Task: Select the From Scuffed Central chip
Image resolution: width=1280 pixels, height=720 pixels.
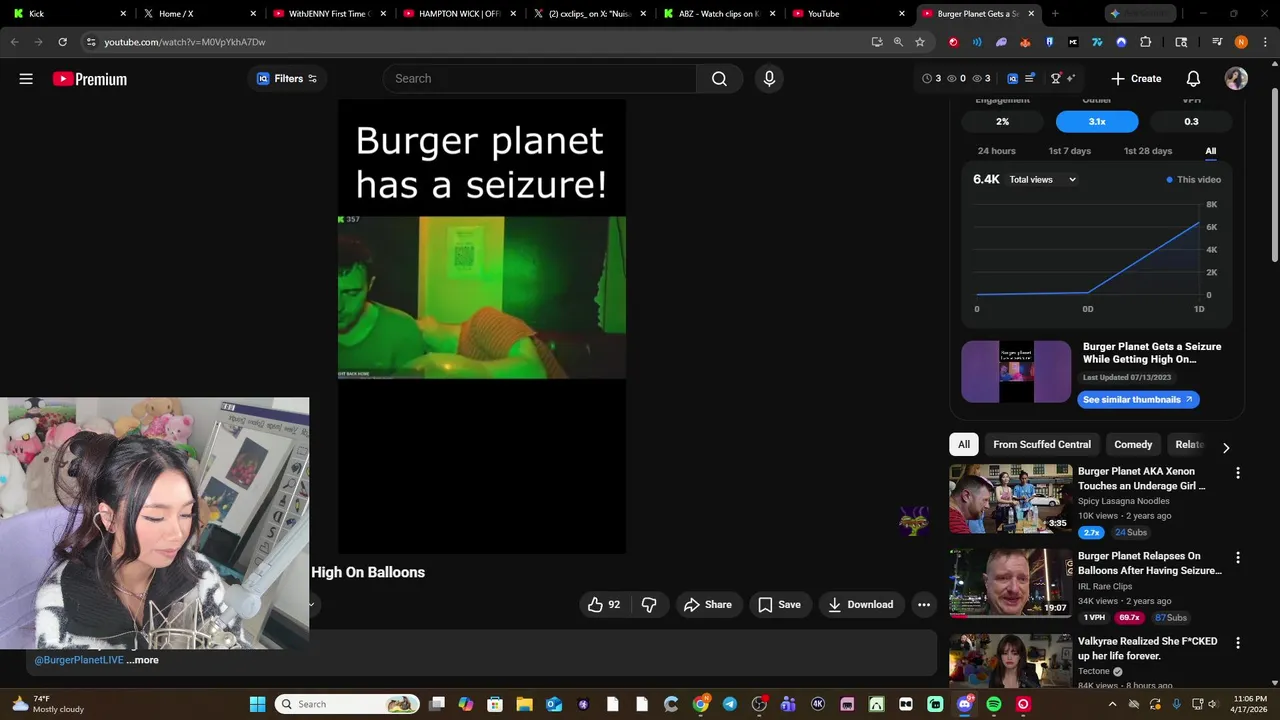Action: click(1041, 445)
